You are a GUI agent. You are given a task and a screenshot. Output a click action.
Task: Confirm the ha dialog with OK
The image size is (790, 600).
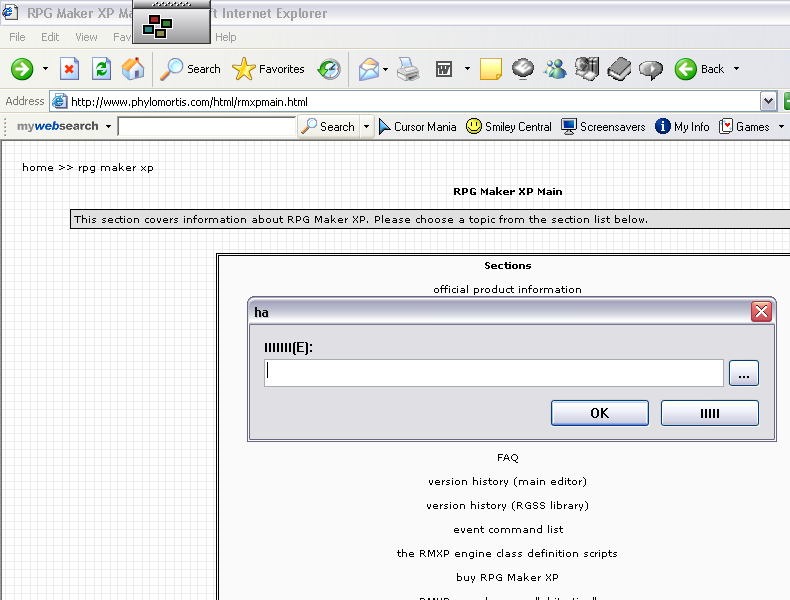pyautogui.click(x=600, y=413)
